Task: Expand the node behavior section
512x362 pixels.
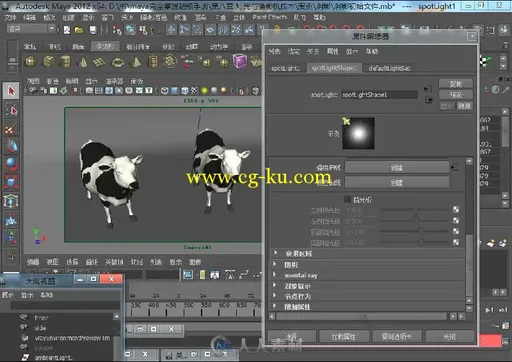Action: (x=275, y=296)
